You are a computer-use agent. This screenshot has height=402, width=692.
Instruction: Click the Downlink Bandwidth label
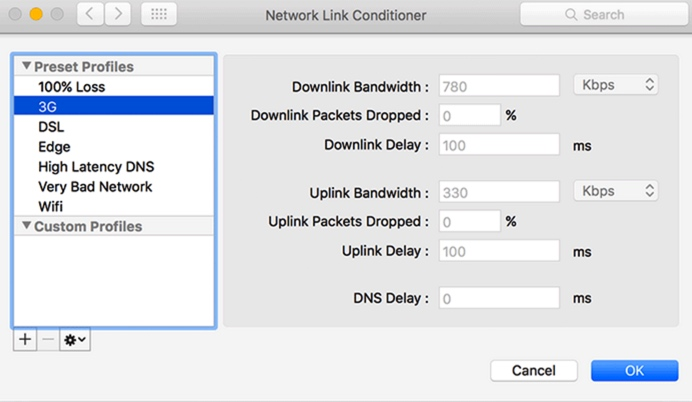click(x=360, y=86)
